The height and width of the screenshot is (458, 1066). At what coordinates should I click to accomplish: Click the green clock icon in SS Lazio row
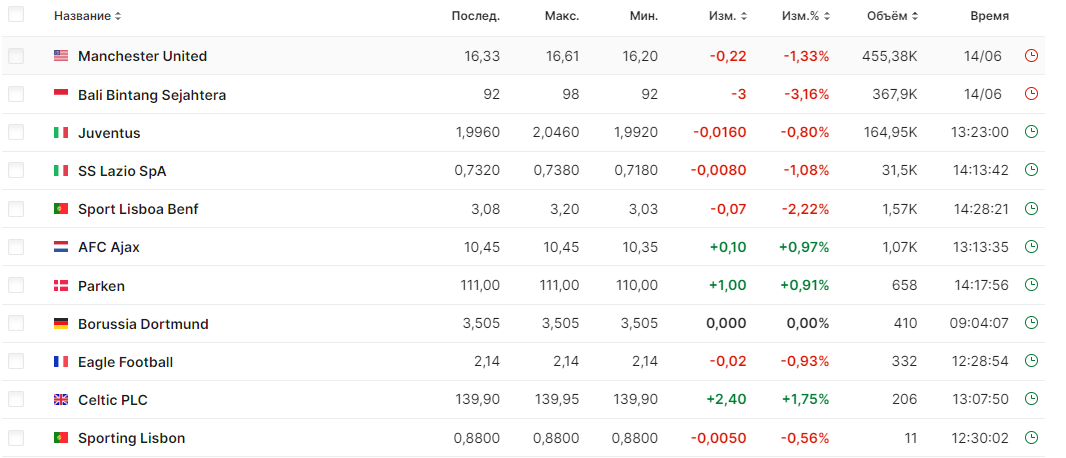(1031, 170)
